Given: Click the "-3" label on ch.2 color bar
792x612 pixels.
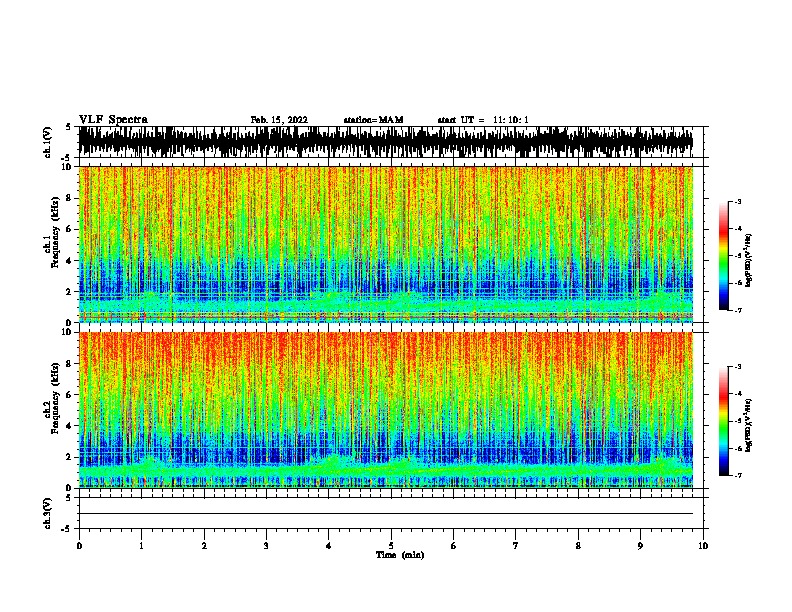Looking at the screenshot, I should tap(738, 367).
